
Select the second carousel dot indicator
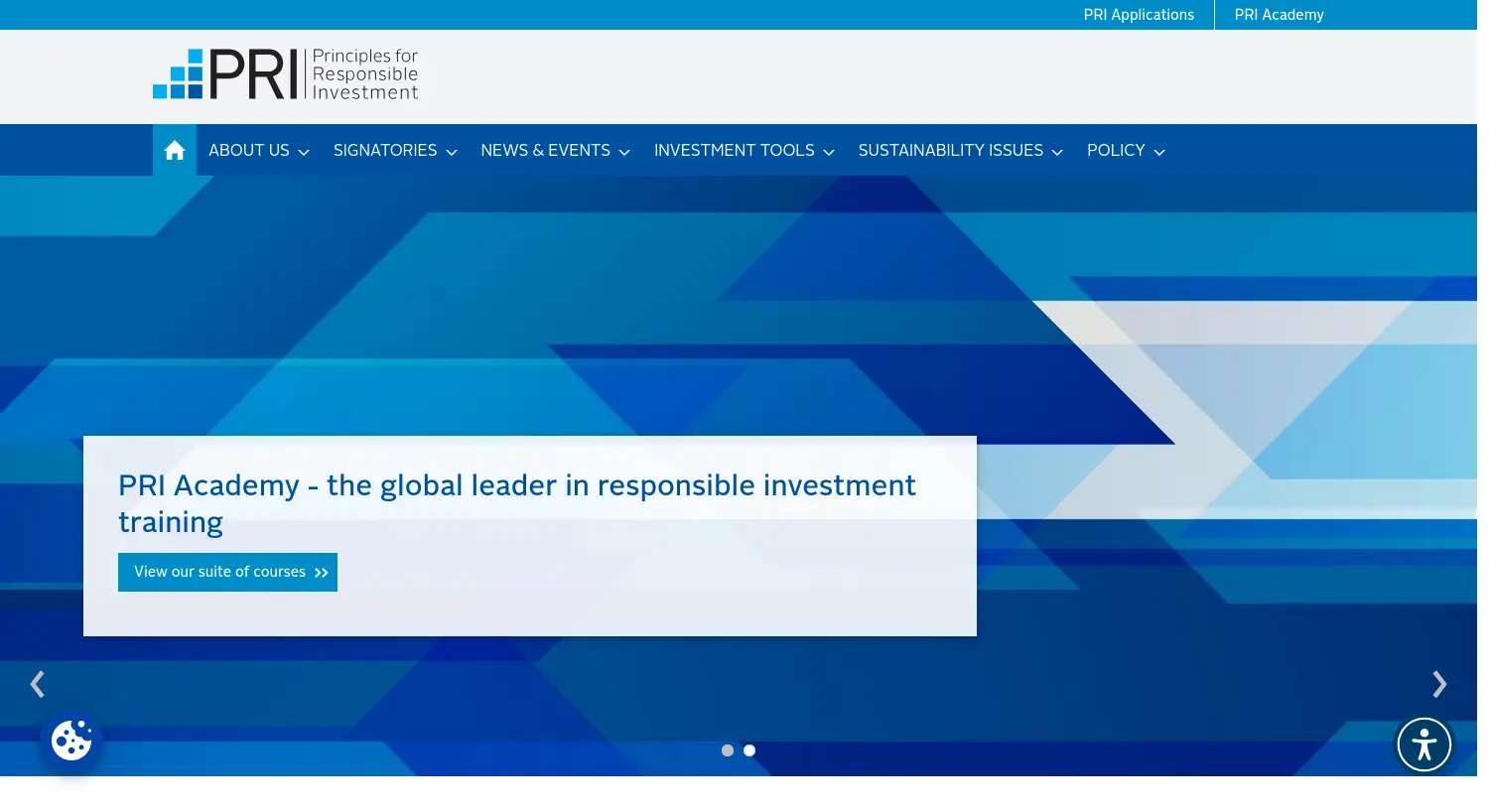pyautogui.click(x=749, y=750)
